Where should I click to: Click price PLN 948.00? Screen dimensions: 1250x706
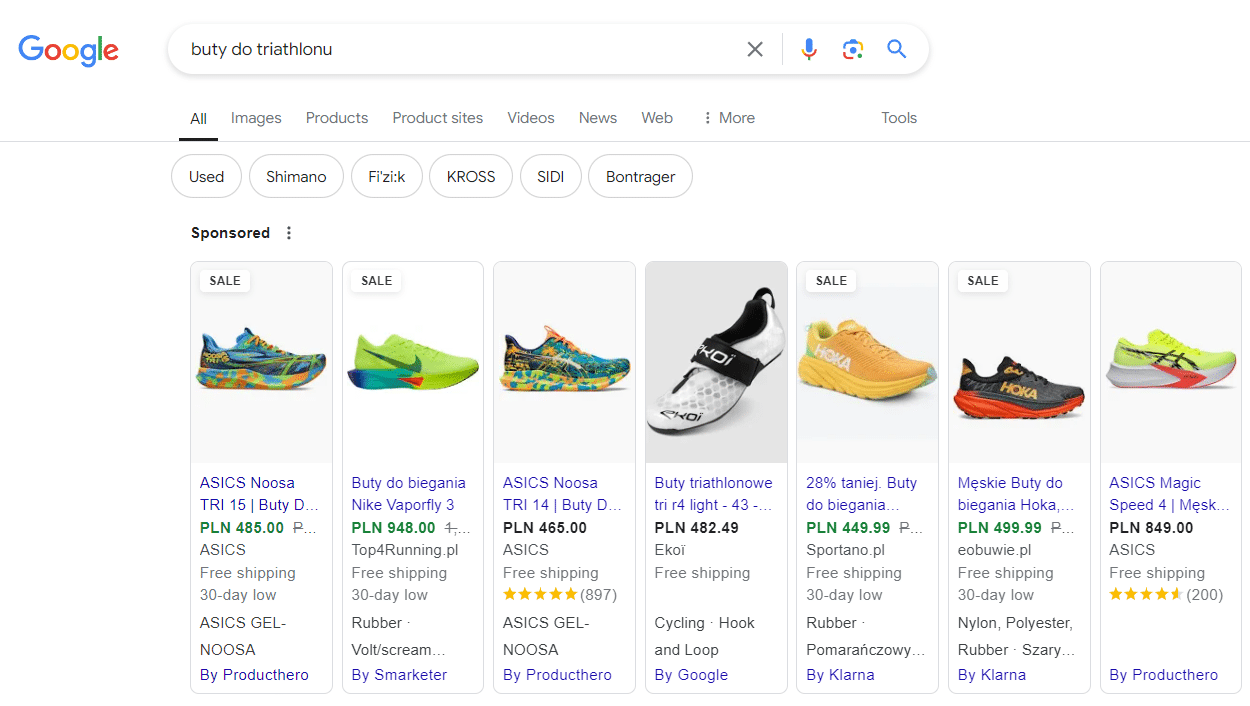[394, 528]
